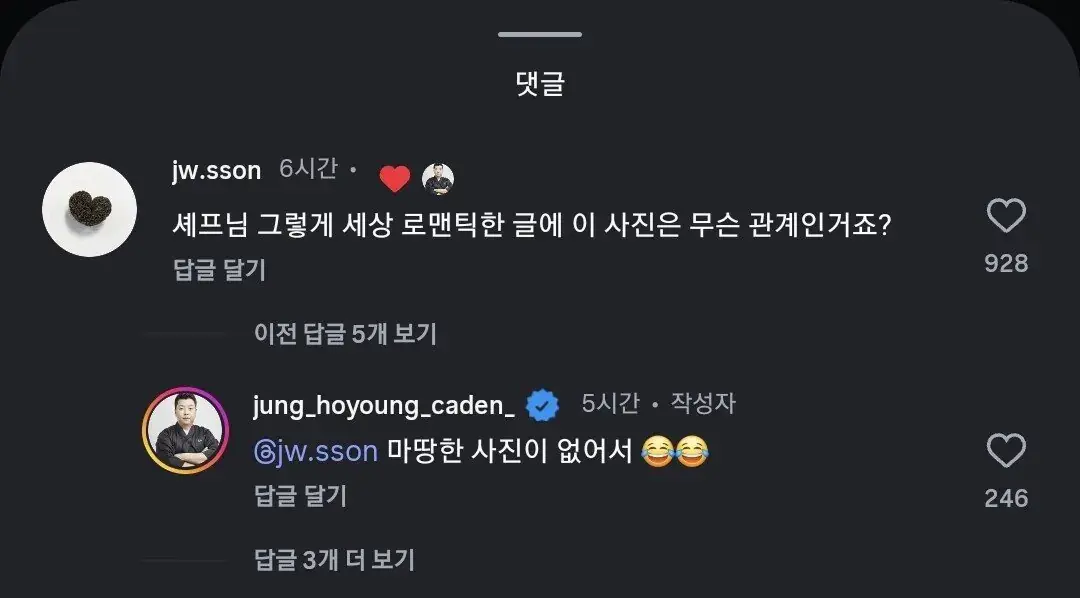Click the @jw.sson mention in the reply
This screenshot has width=1080, height=598.
[316, 452]
